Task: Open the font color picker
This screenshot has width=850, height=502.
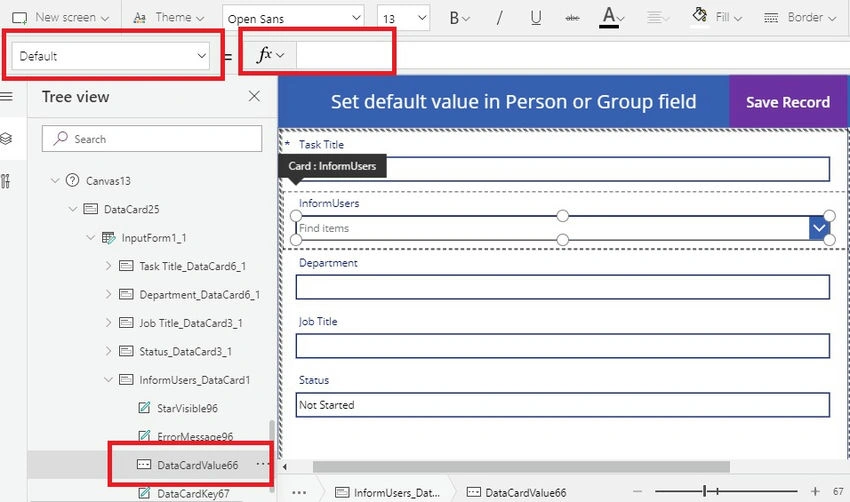Action: (x=611, y=17)
